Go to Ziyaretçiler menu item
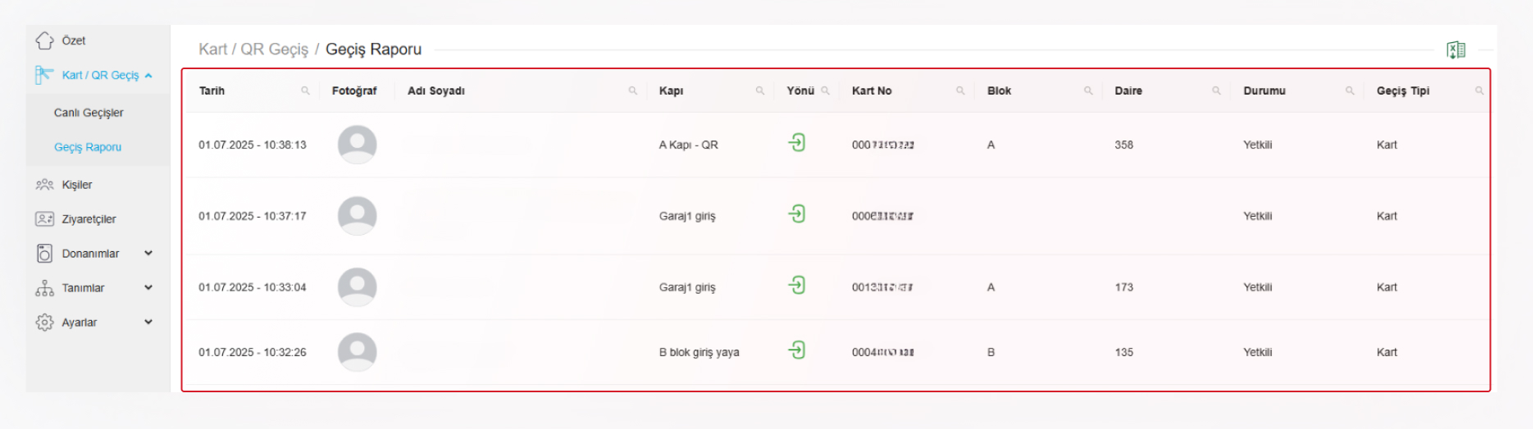 coord(88,219)
